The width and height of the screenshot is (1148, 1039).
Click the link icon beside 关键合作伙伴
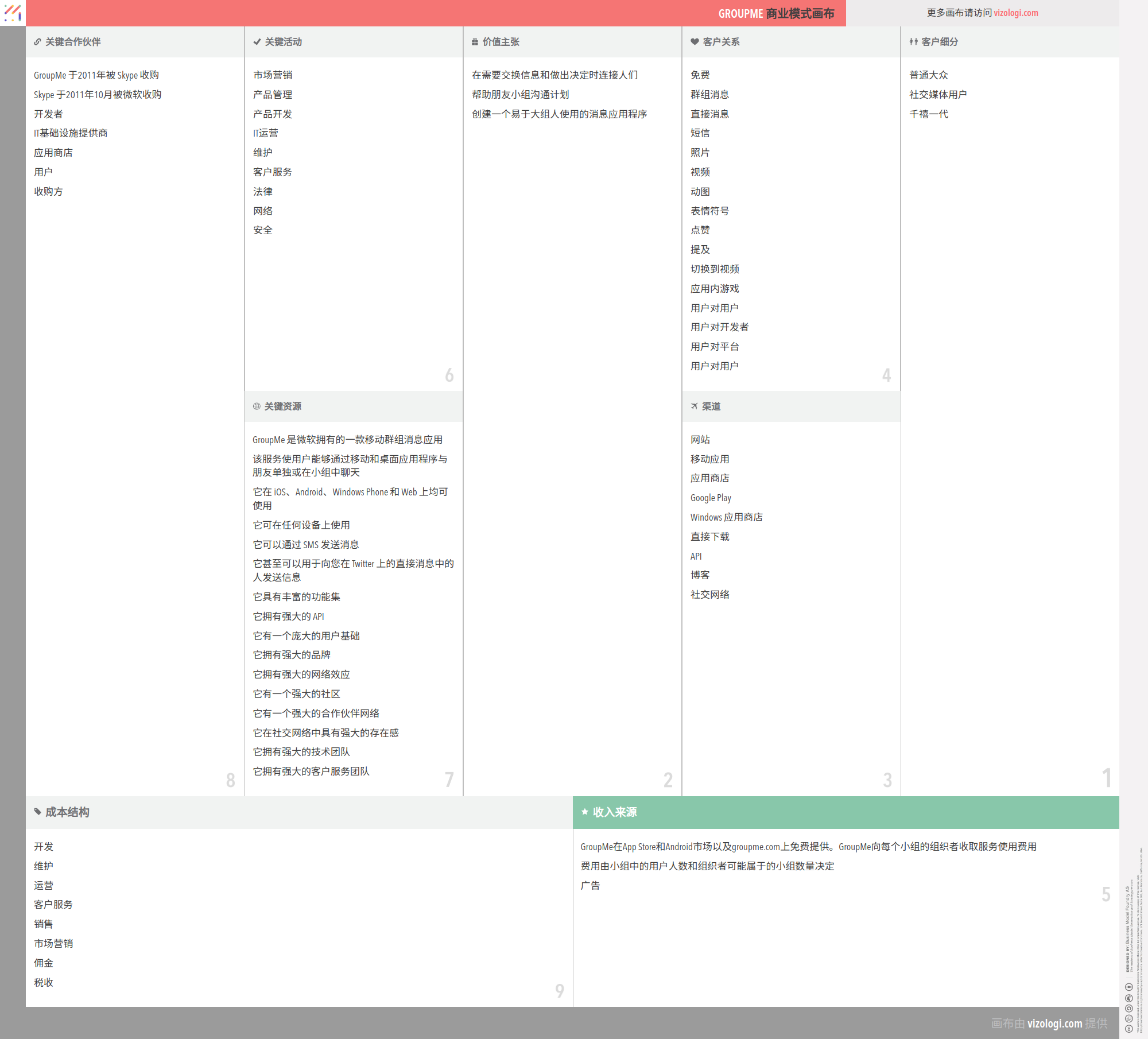pos(37,42)
